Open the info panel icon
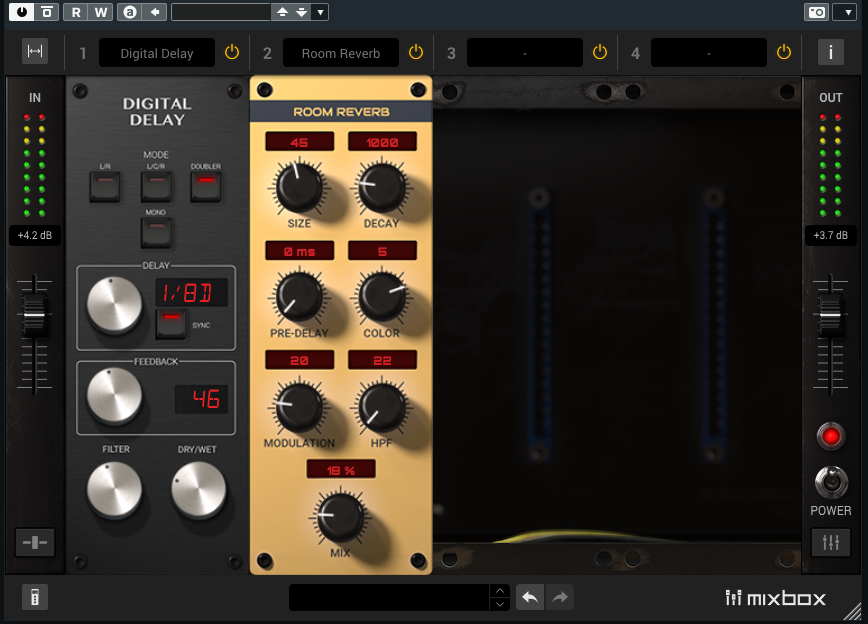This screenshot has height=624, width=868. [x=830, y=52]
